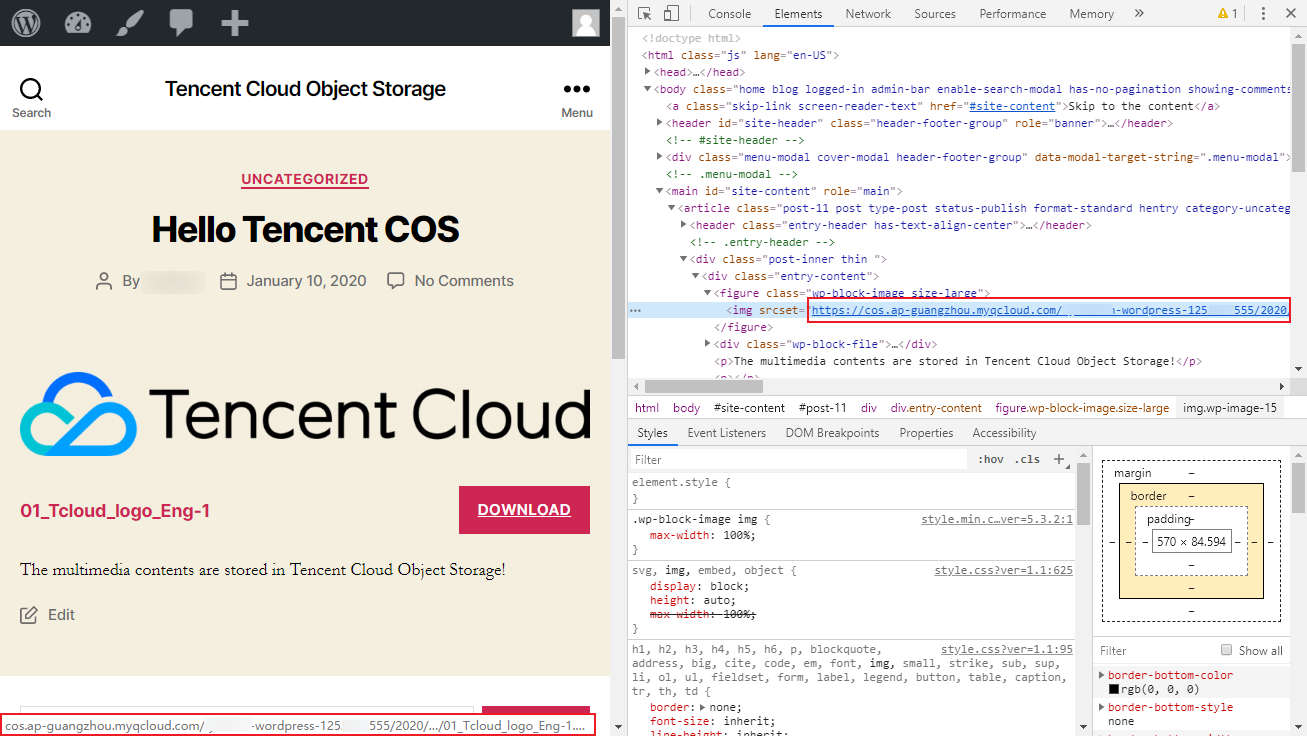The height and width of the screenshot is (736, 1307).
Task: Switch to the Sources tab
Action: 935,14
